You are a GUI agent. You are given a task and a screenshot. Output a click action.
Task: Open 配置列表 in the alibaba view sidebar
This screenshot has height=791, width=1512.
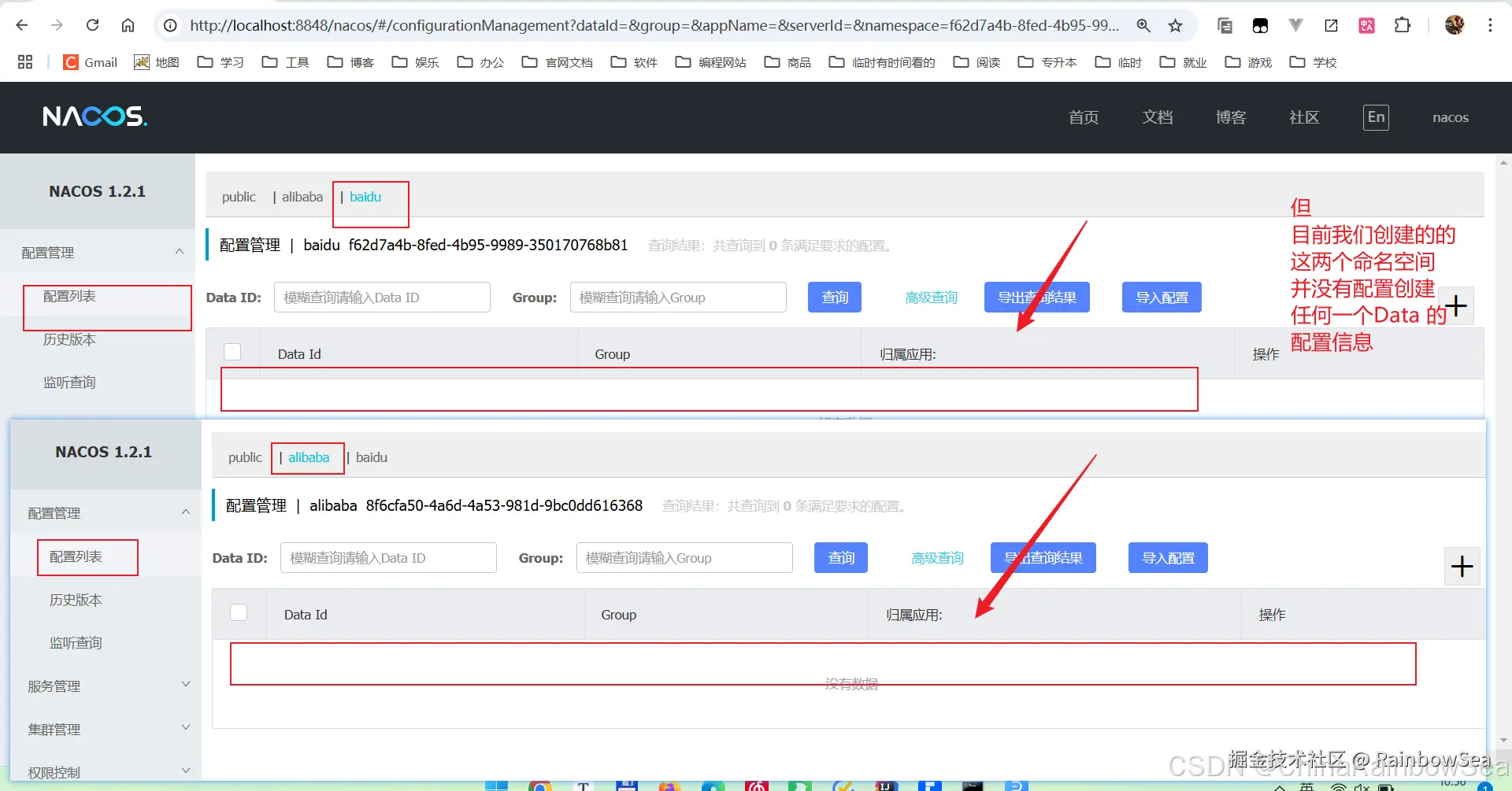point(76,556)
